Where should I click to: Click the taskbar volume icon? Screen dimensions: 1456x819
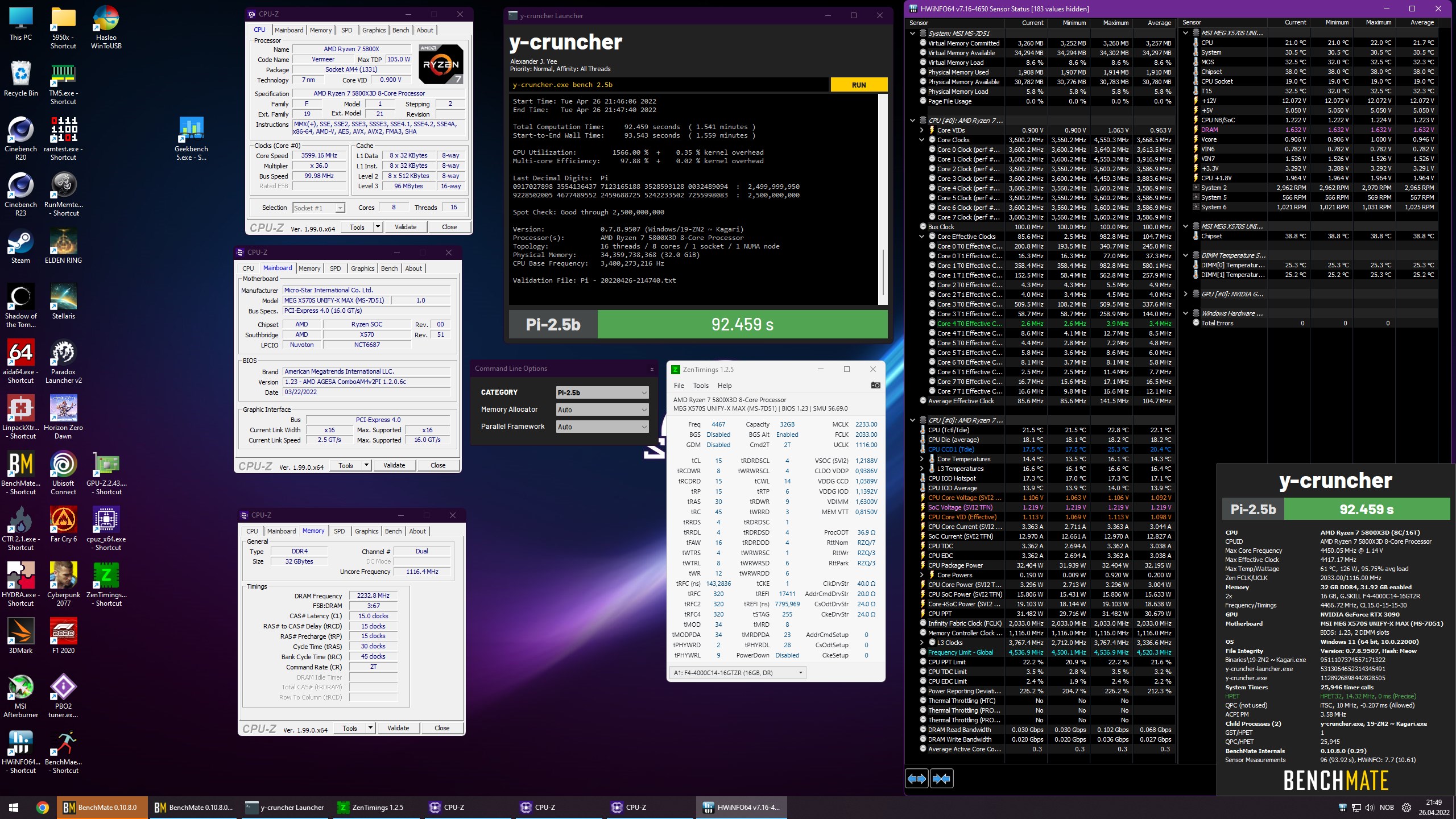(1370, 808)
